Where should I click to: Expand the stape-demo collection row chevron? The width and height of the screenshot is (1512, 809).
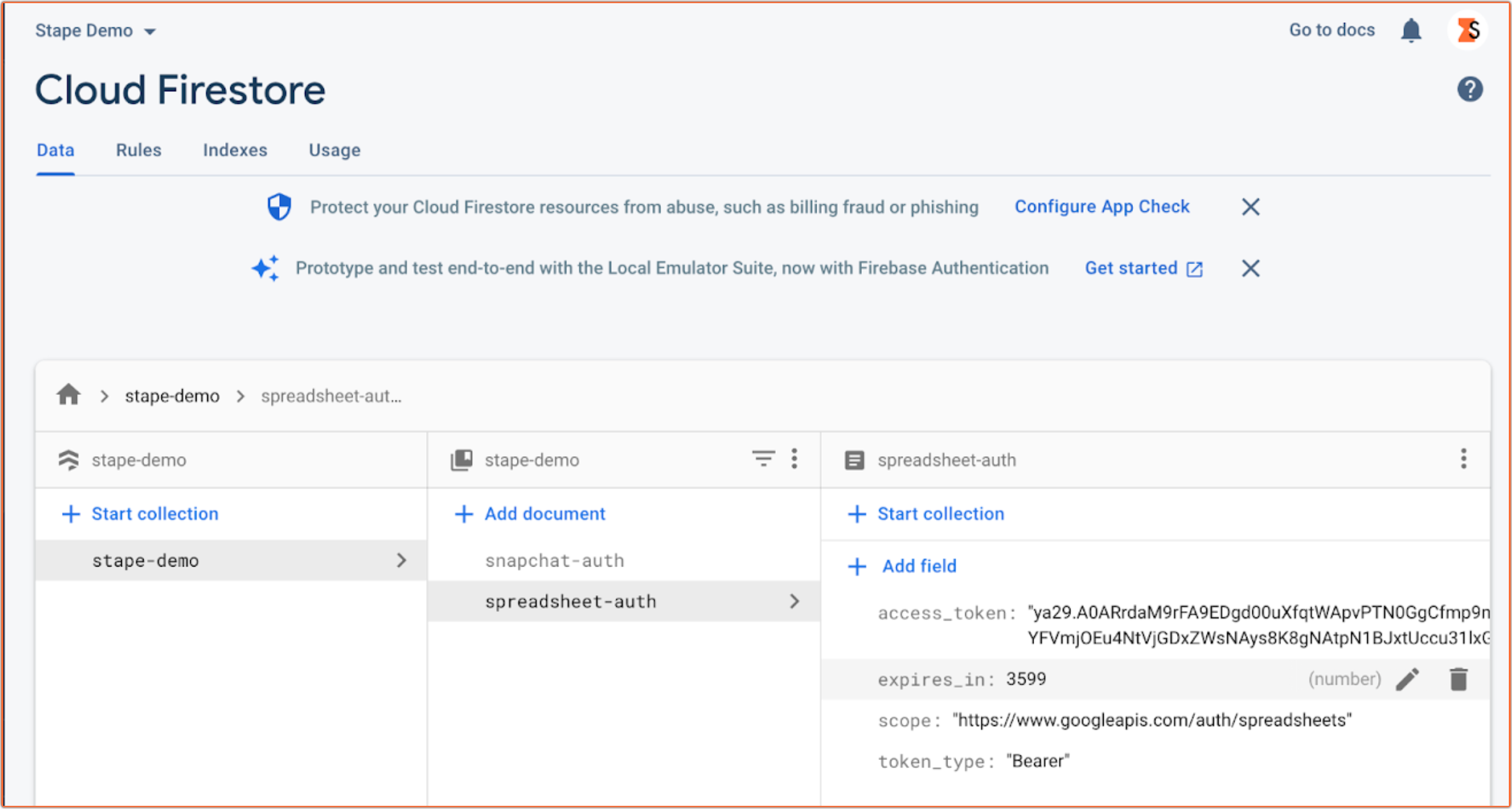pyautogui.click(x=401, y=560)
